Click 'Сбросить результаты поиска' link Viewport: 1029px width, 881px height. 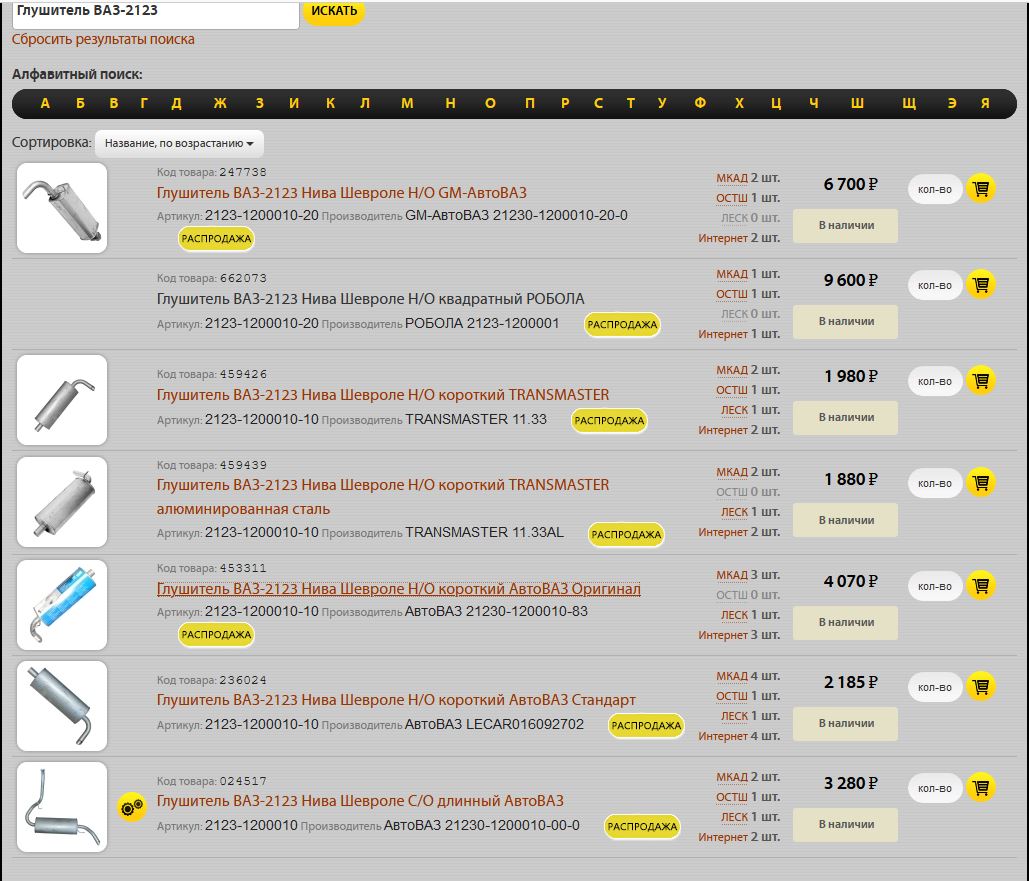click(x=103, y=39)
